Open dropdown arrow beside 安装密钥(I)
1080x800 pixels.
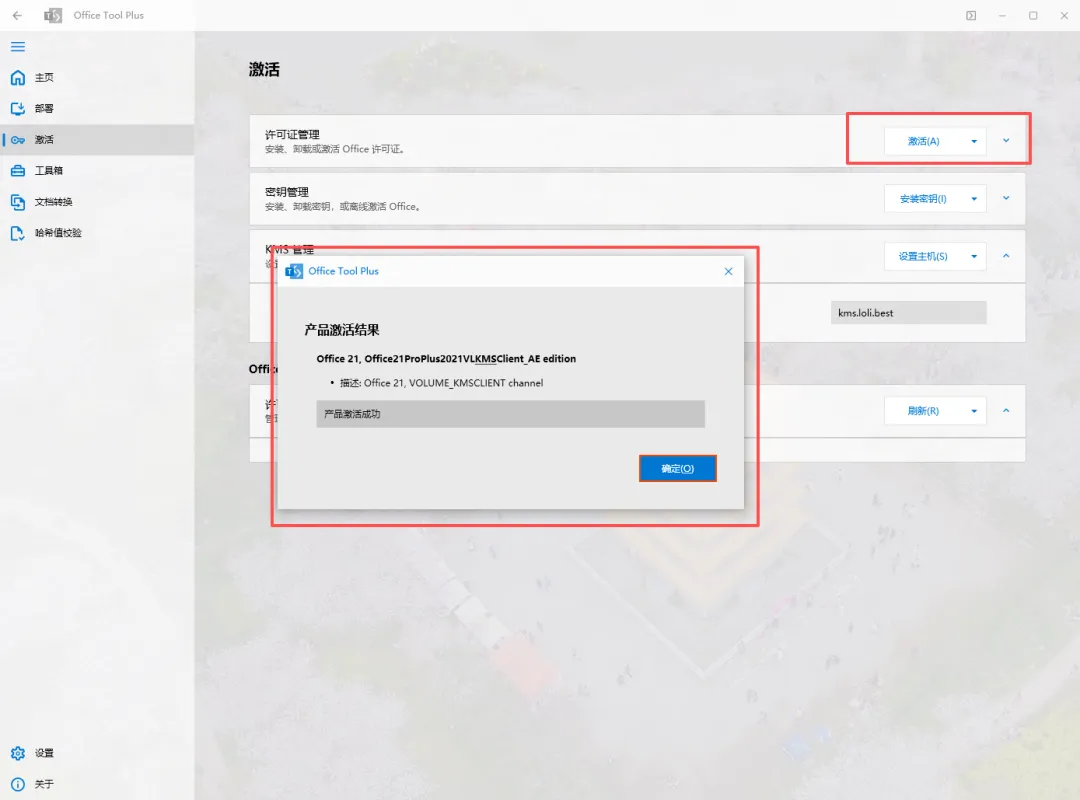click(x=974, y=198)
